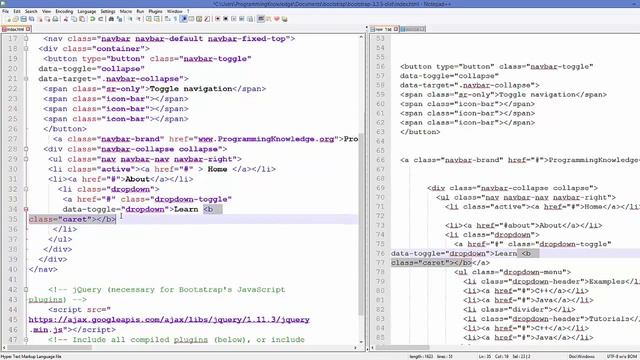Open the Macro menu
The image size is (640, 360).
click(x=126, y=11)
